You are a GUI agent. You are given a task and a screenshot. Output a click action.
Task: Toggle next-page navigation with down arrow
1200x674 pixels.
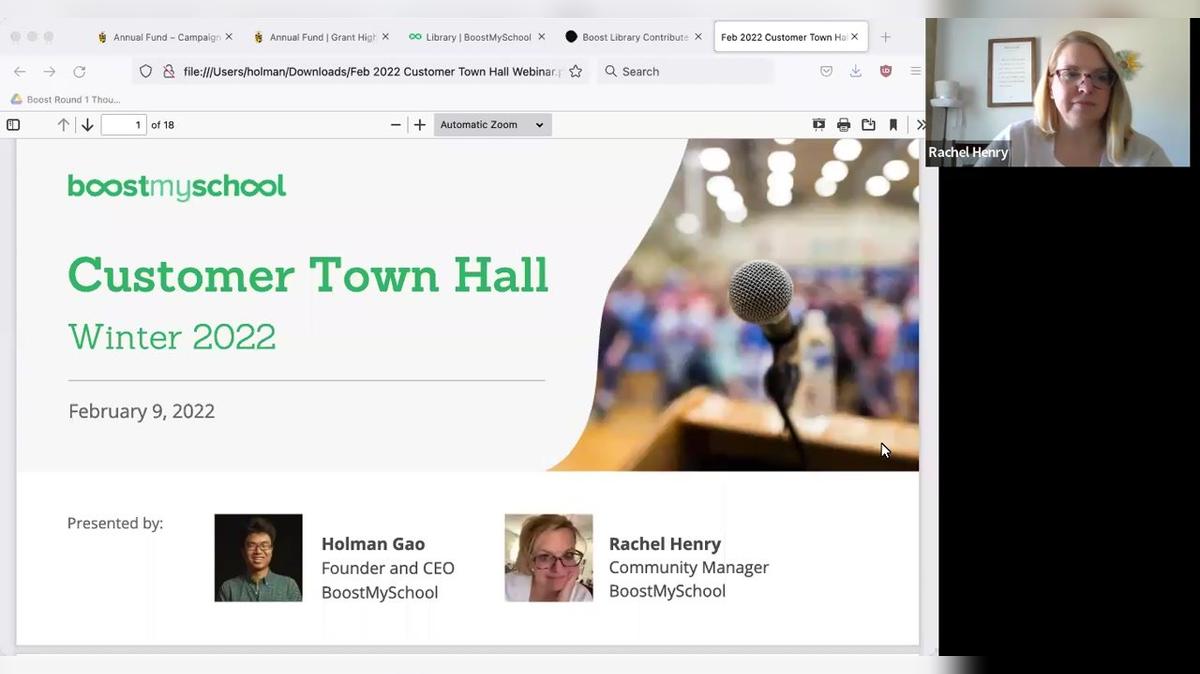click(87, 124)
